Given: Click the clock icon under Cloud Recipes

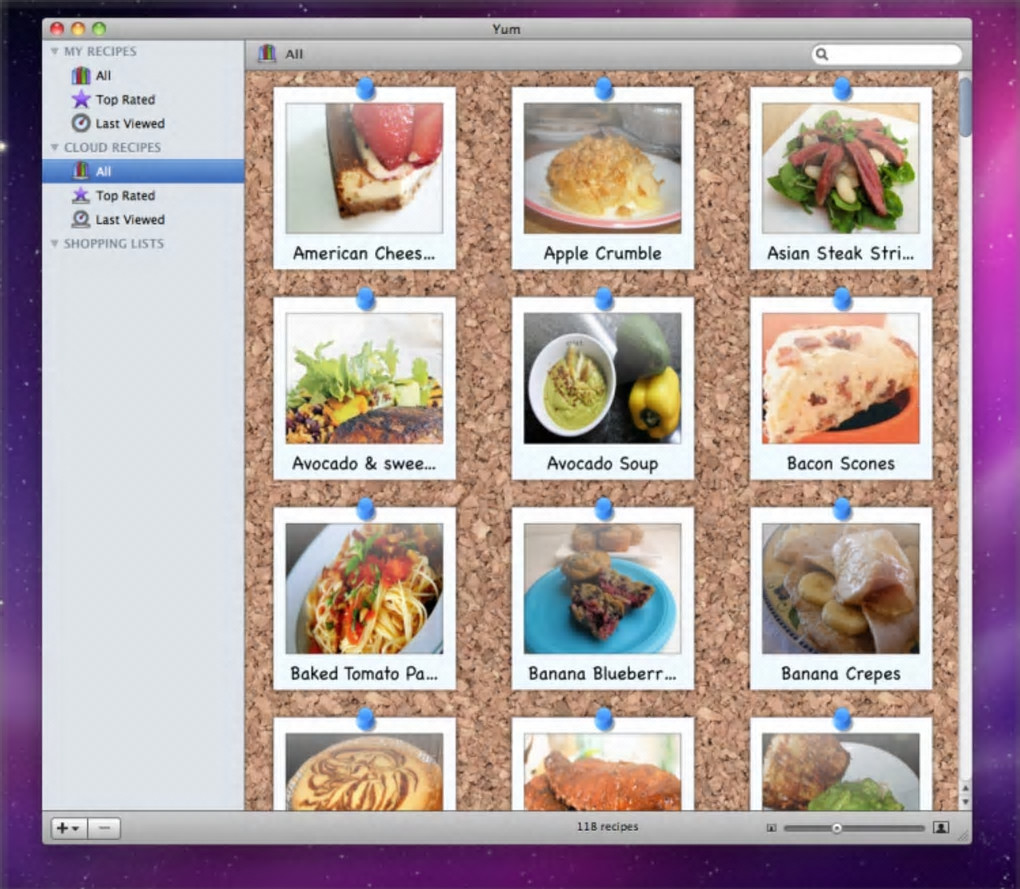Looking at the screenshot, I should 81,219.
